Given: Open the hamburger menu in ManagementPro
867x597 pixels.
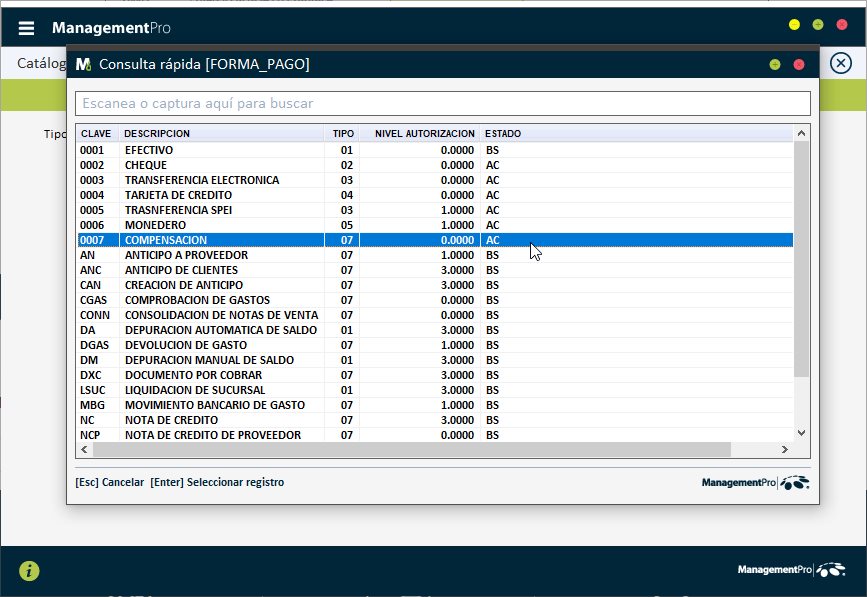Looking at the screenshot, I should (26, 28).
